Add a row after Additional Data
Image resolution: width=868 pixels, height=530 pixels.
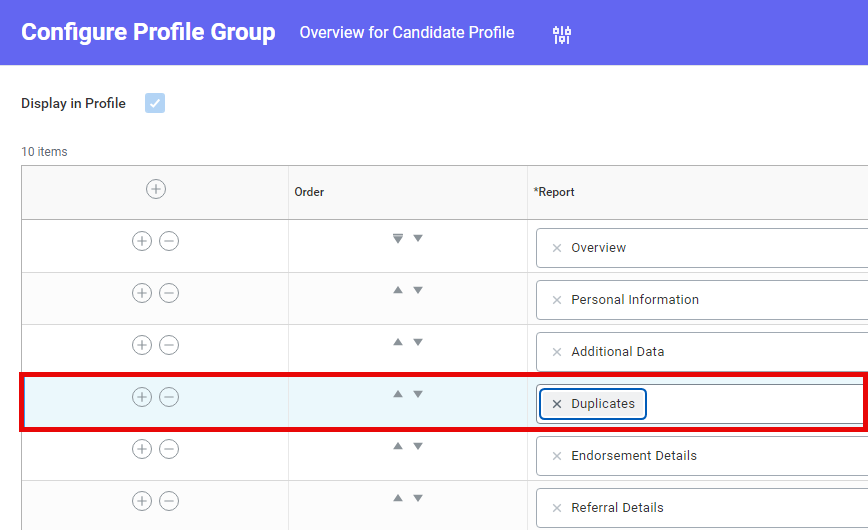[142, 345]
